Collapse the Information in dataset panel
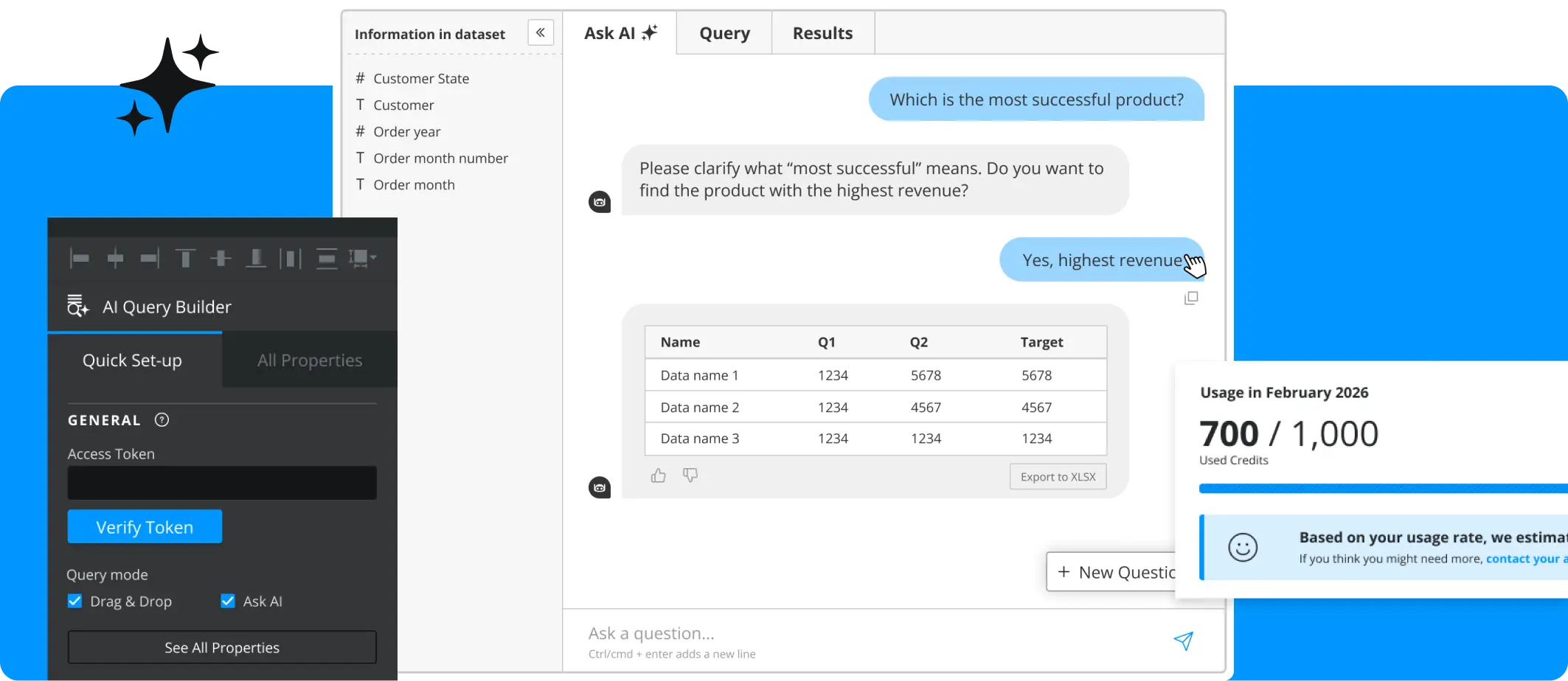The image size is (1568, 681). [x=541, y=32]
